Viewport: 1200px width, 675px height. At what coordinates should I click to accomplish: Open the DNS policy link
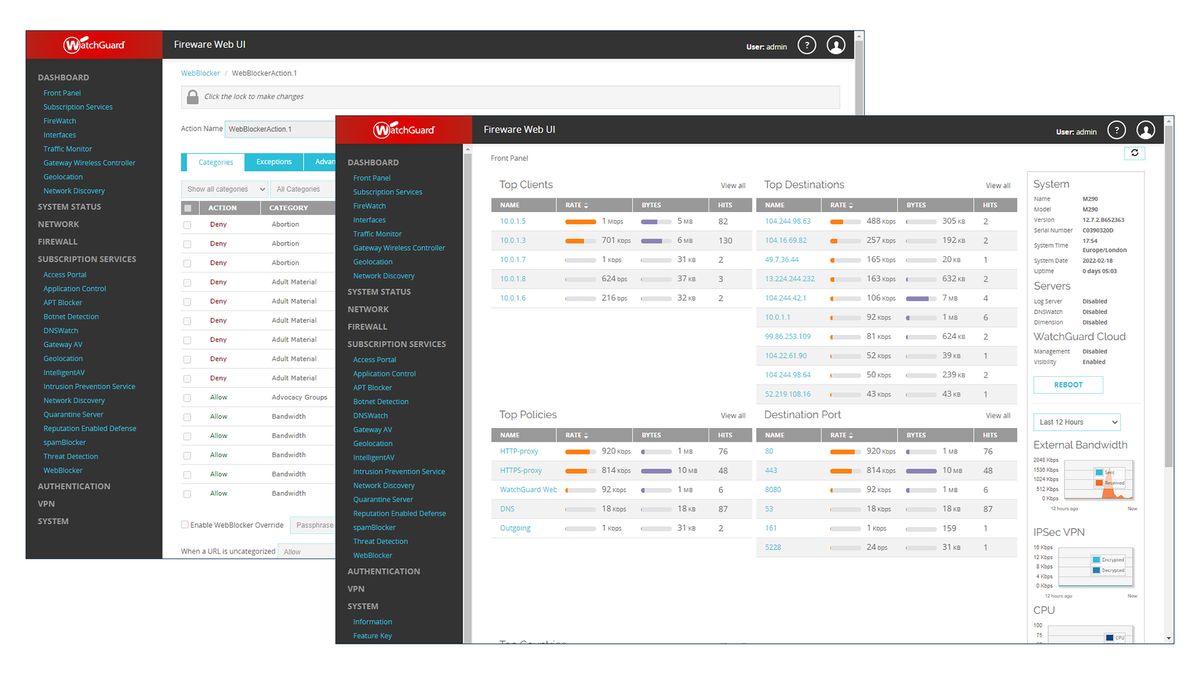coord(507,509)
